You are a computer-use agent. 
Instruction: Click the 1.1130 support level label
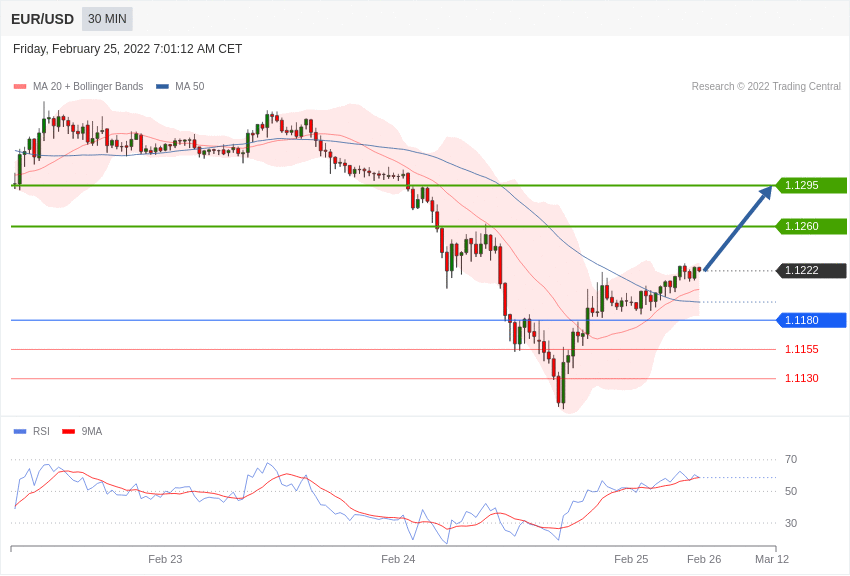(802, 378)
